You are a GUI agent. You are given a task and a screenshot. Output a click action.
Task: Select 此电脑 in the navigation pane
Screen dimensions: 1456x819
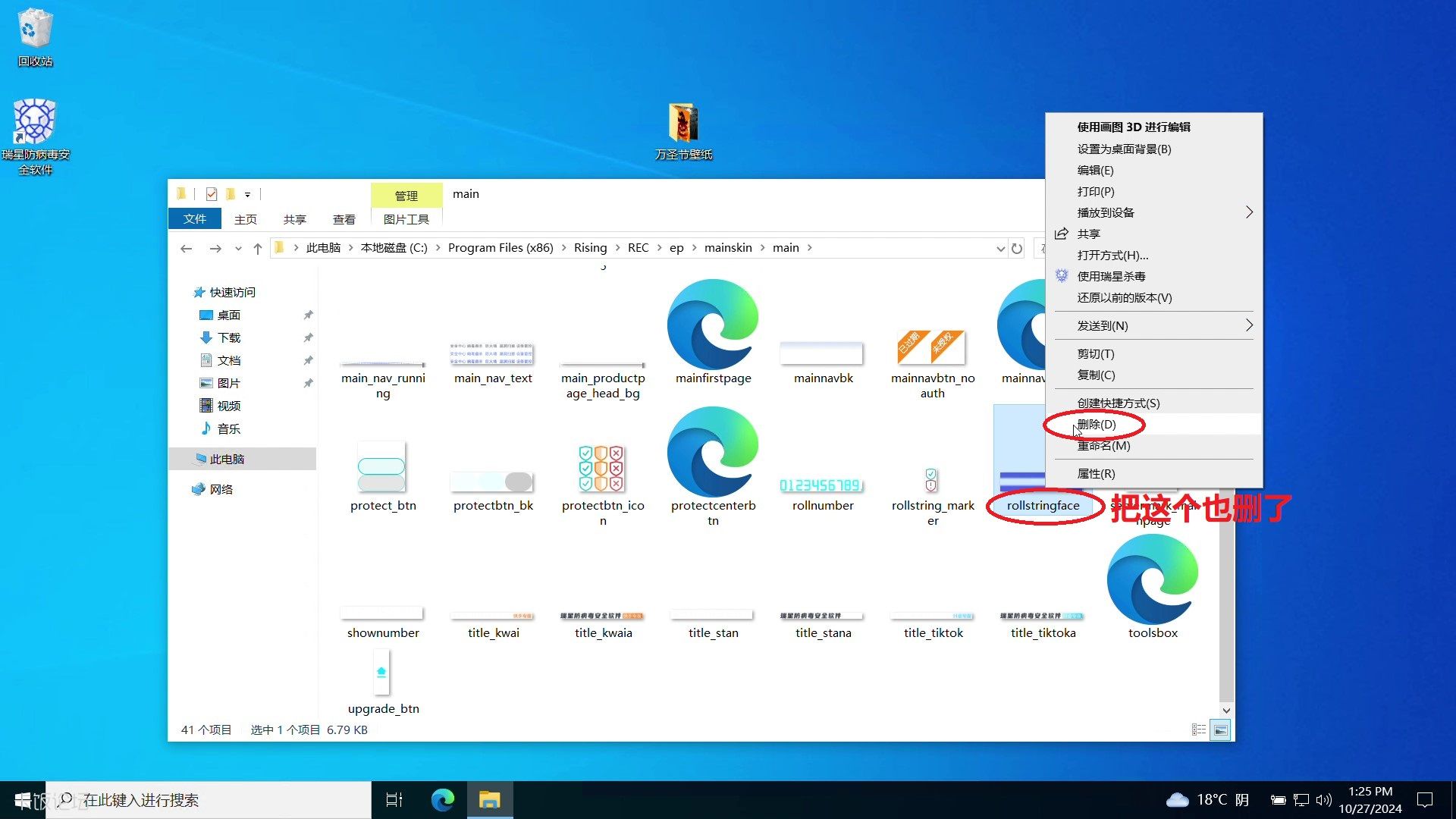[243, 459]
